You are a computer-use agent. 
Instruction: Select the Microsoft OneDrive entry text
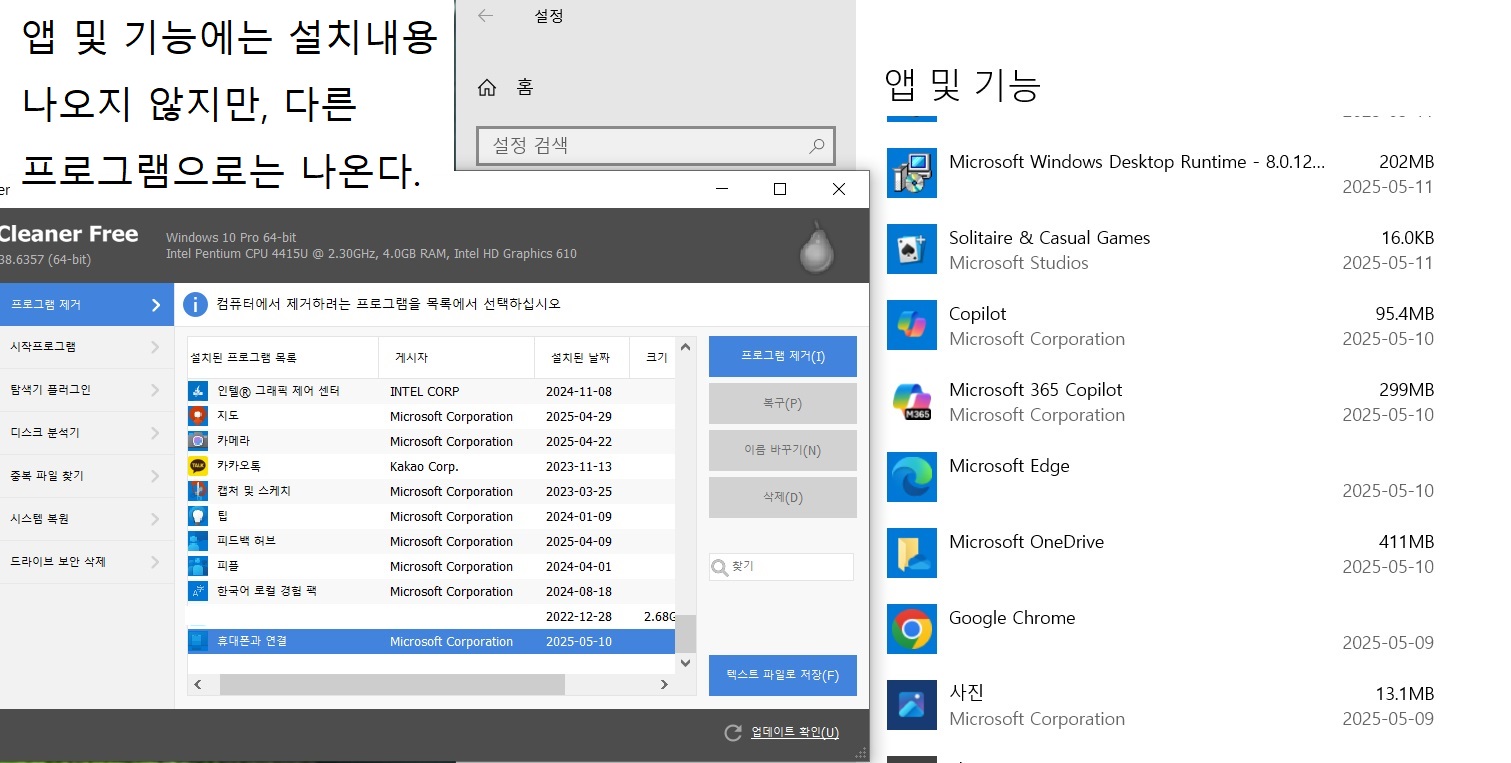(x=1026, y=542)
